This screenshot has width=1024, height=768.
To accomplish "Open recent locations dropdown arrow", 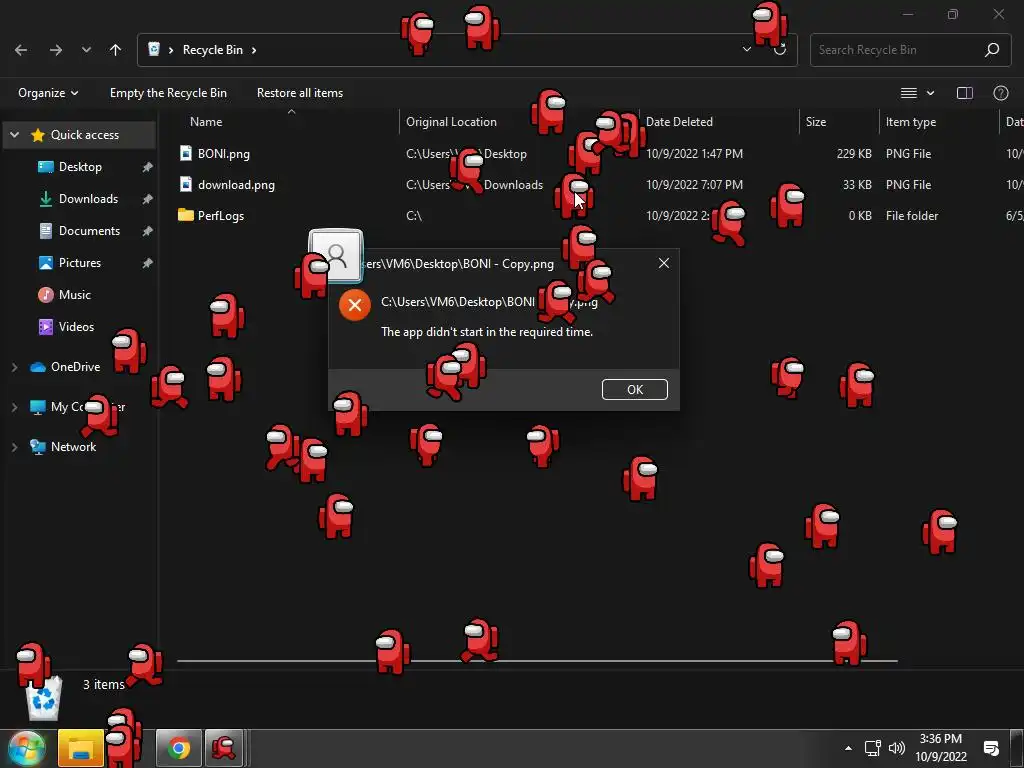I will (86, 50).
